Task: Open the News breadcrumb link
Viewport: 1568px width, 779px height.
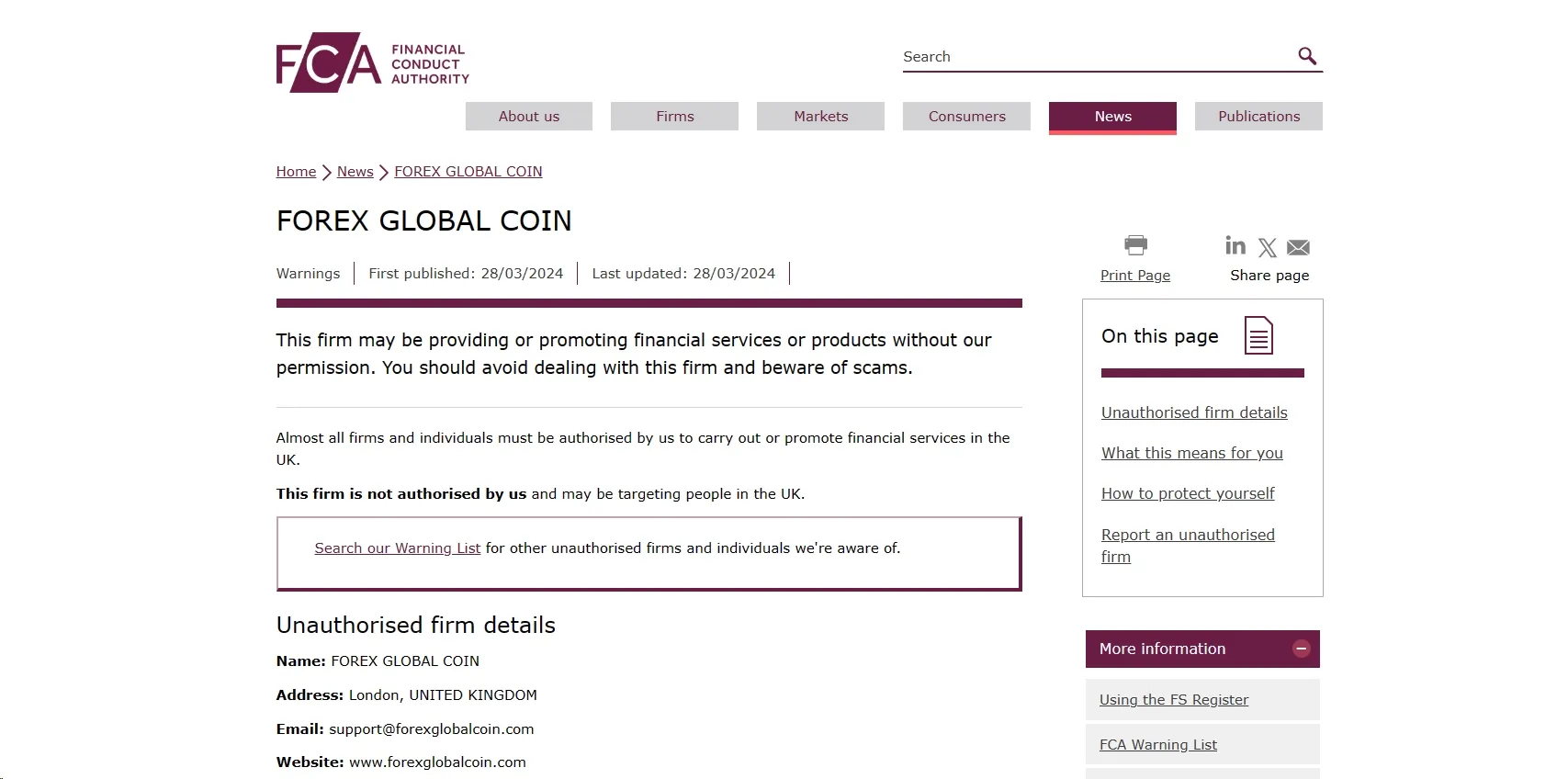Action: tap(355, 172)
